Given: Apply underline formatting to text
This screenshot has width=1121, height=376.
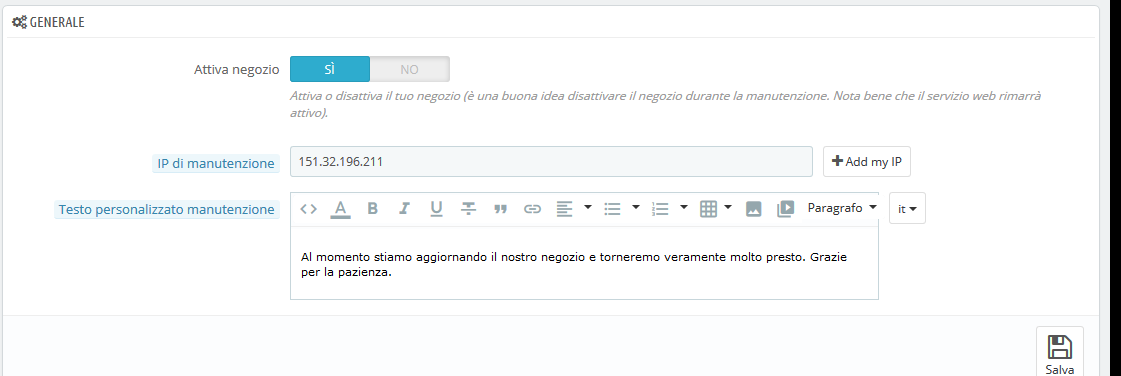Looking at the screenshot, I should tap(436, 209).
